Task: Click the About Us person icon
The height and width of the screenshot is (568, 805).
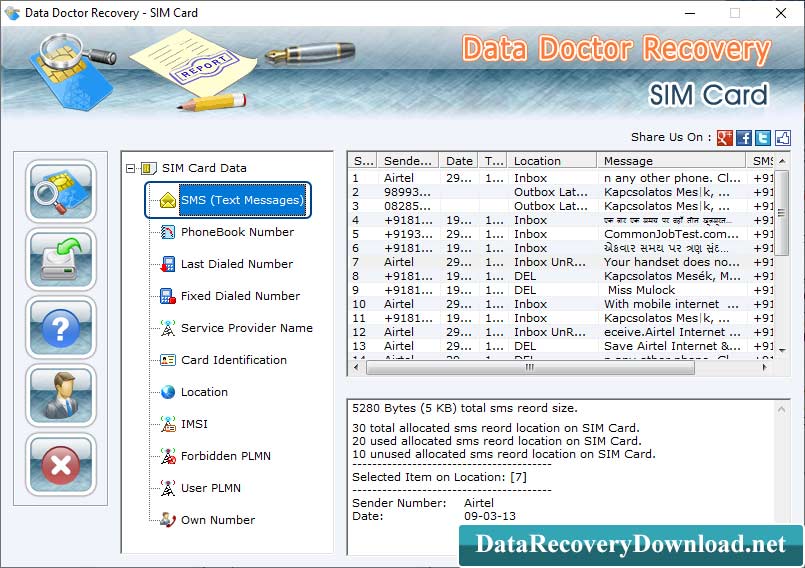Action: [x=61, y=395]
